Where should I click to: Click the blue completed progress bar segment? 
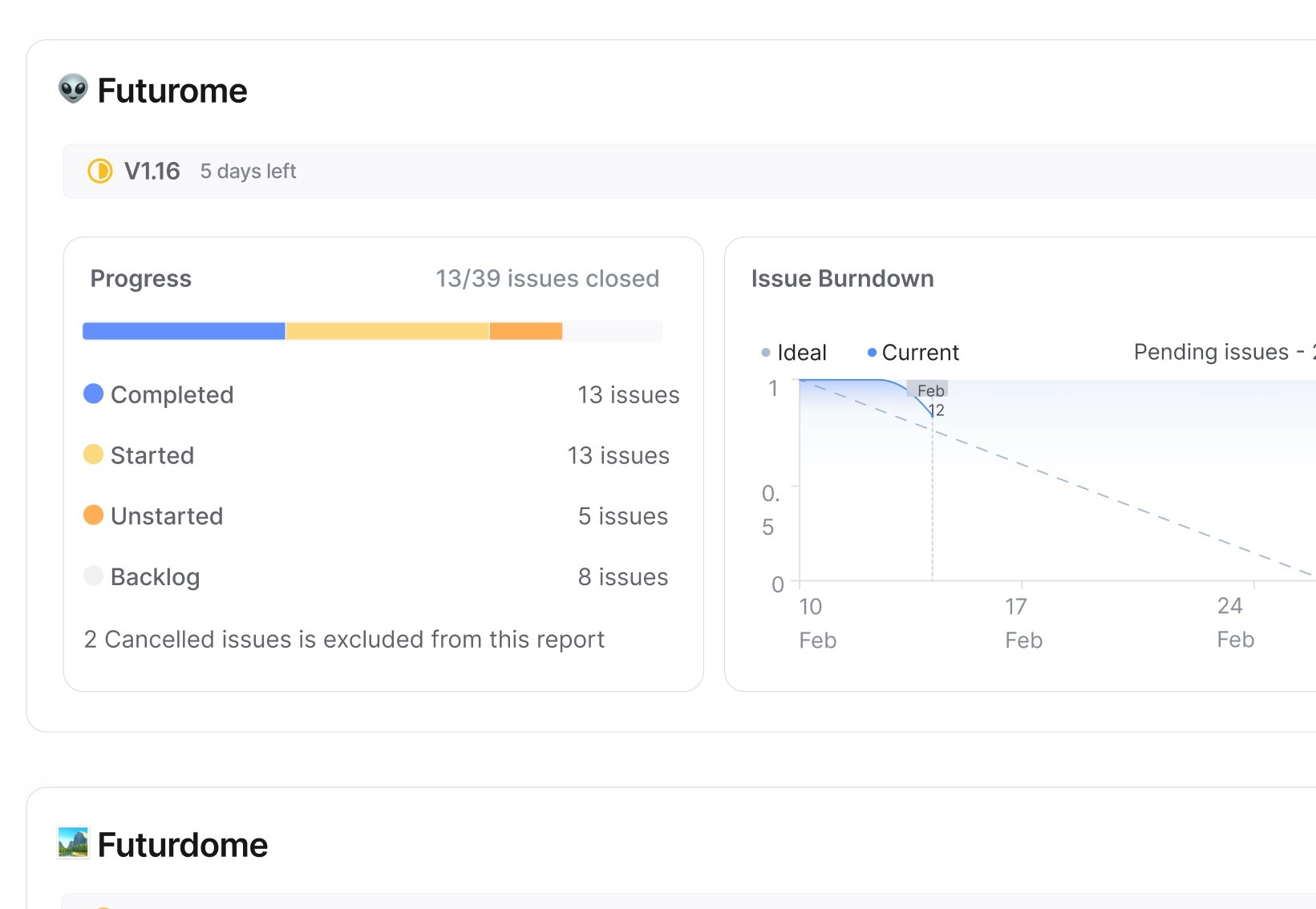[184, 331]
